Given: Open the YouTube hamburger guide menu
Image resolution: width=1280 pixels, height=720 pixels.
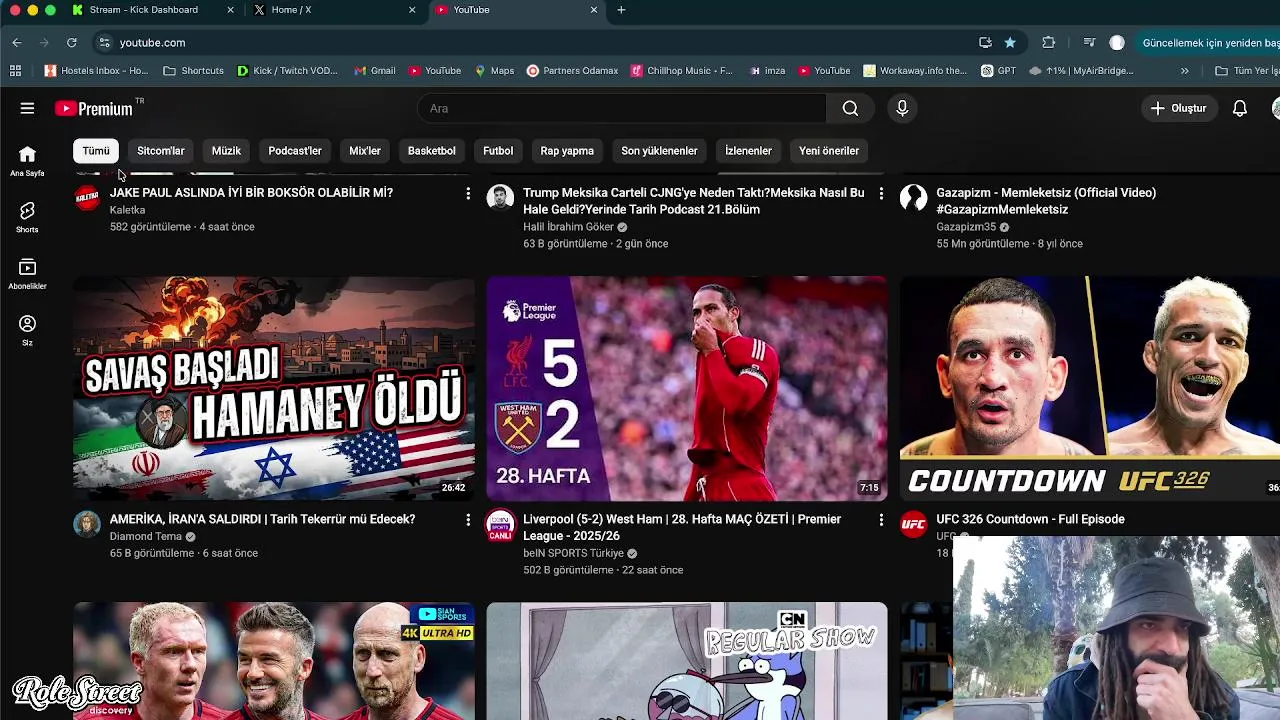Looking at the screenshot, I should click(27, 108).
